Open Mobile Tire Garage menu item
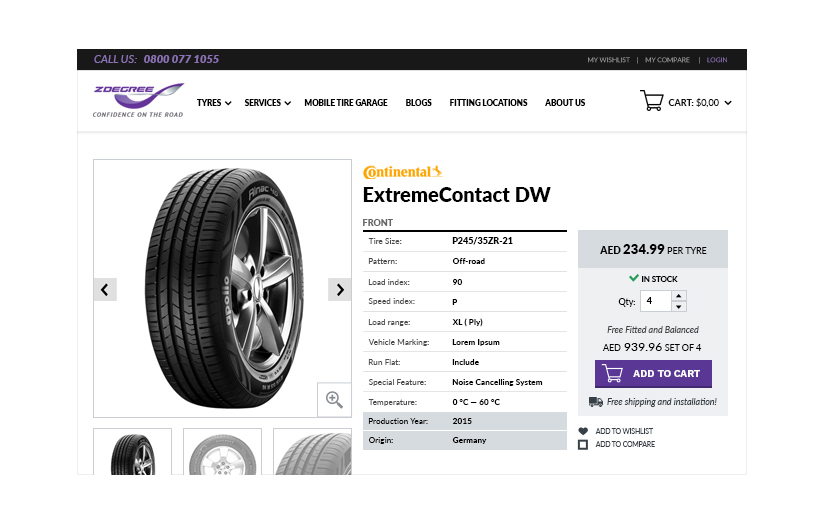Screen dimensions: 825x525 (346, 103)
